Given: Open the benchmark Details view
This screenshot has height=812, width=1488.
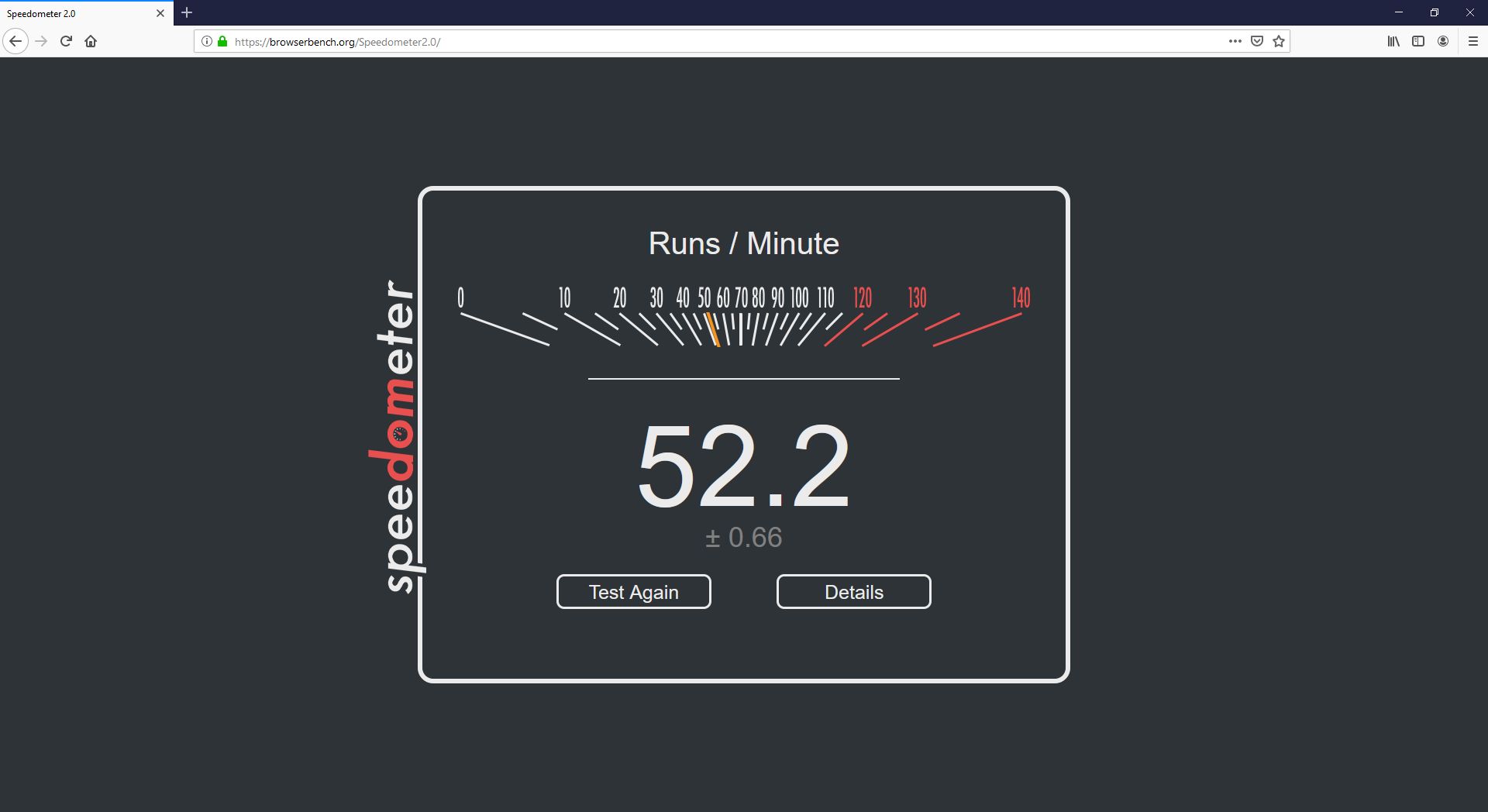Looking at the screenshot, I should (x=853, y=591).
